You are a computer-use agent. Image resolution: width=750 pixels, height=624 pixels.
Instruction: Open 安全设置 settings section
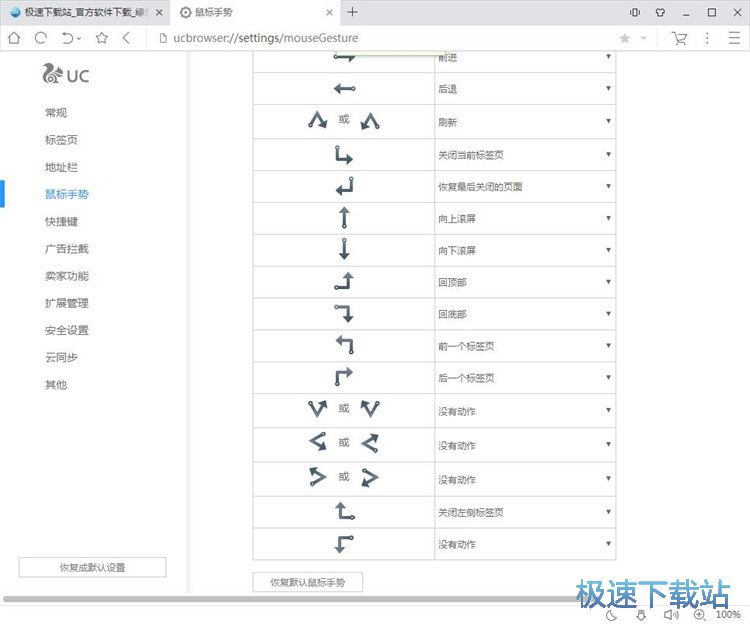(66, 330)
